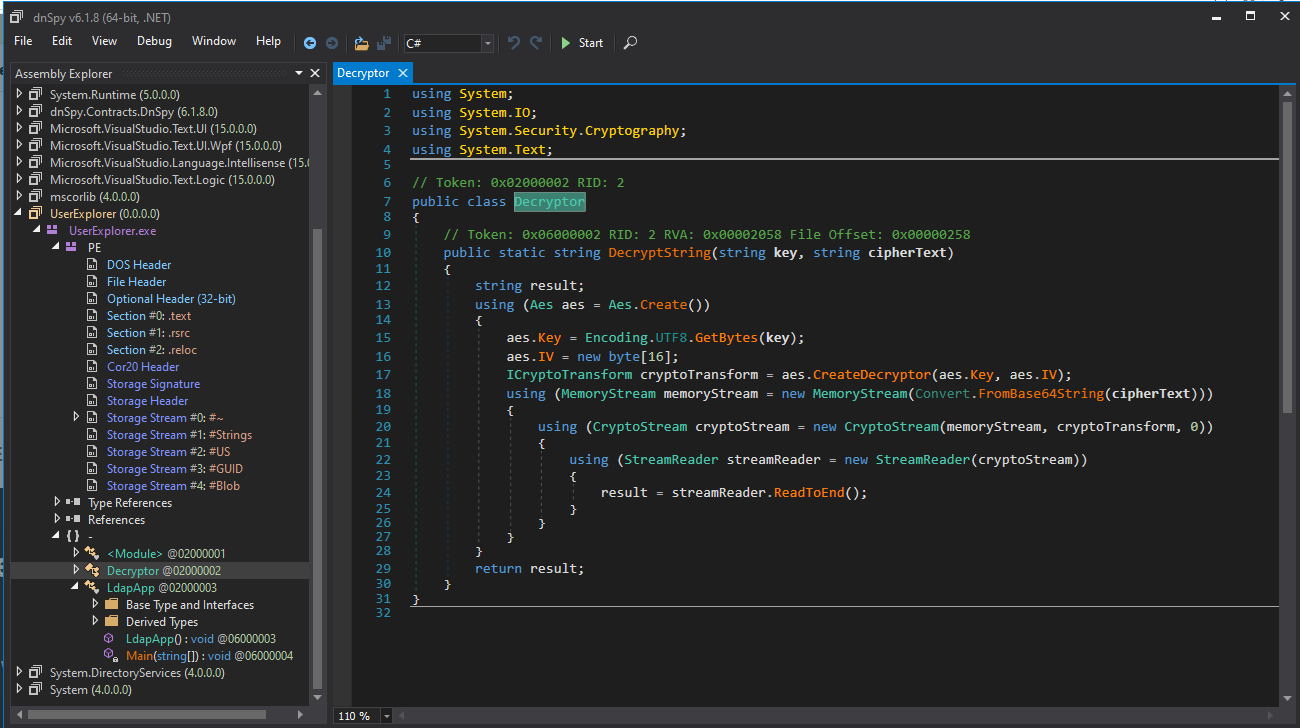Switch to the Decryptor tab
The width and height of the screenshot is (1300, 728).
(x=363, y=73)
